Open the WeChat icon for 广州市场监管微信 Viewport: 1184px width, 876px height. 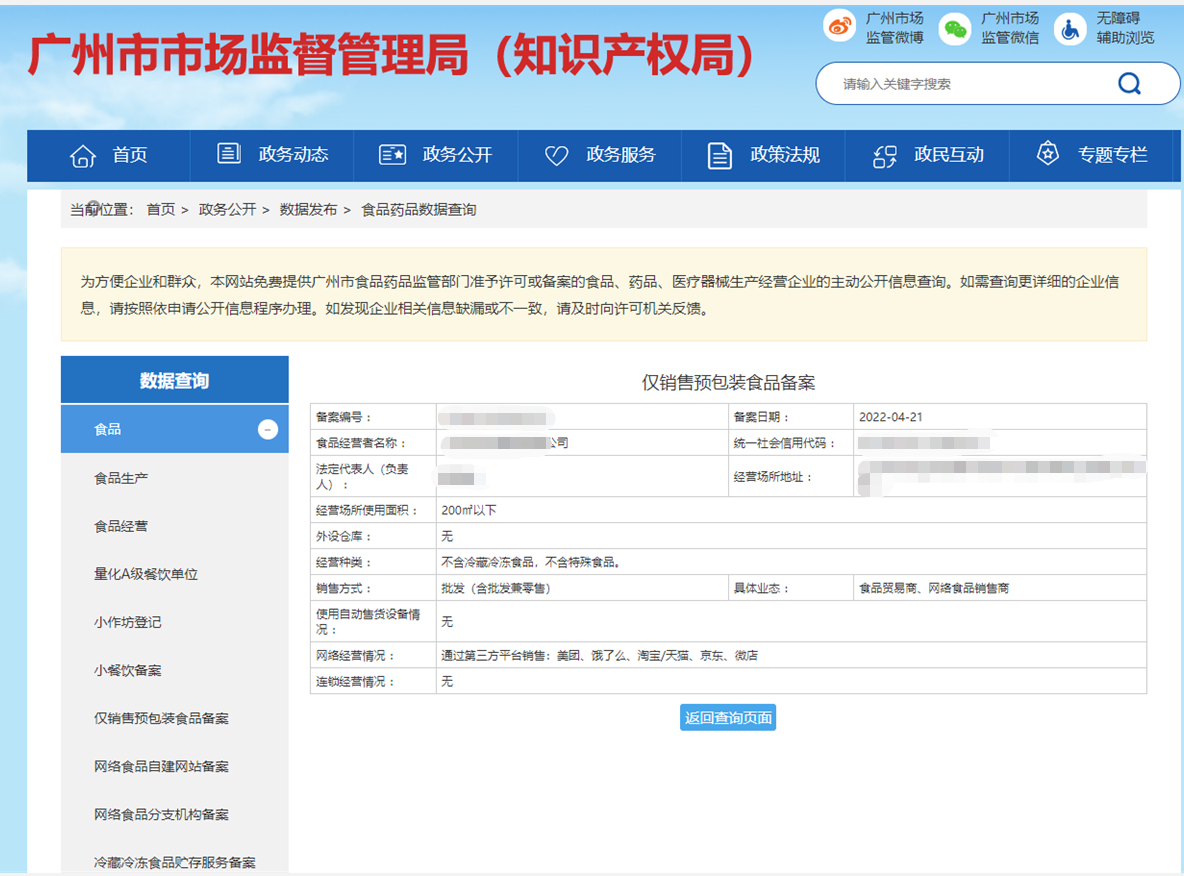(954, 29)
